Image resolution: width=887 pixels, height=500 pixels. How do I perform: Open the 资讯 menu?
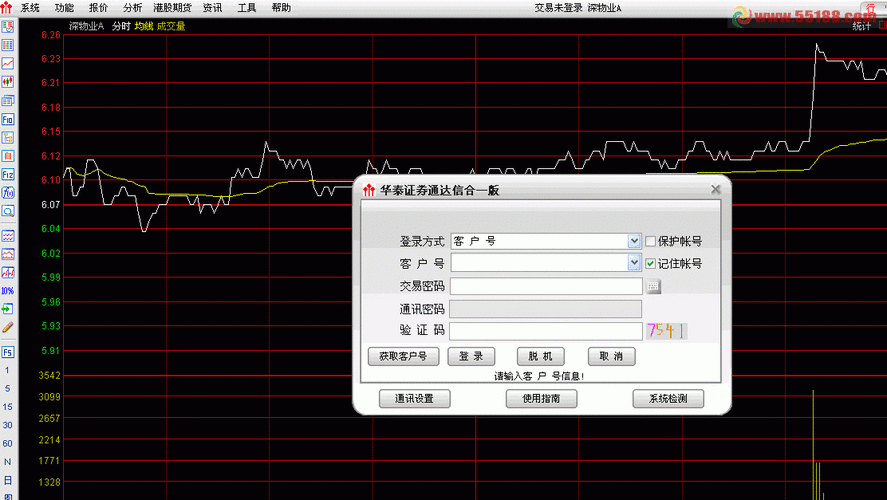[x=213, y=8]
